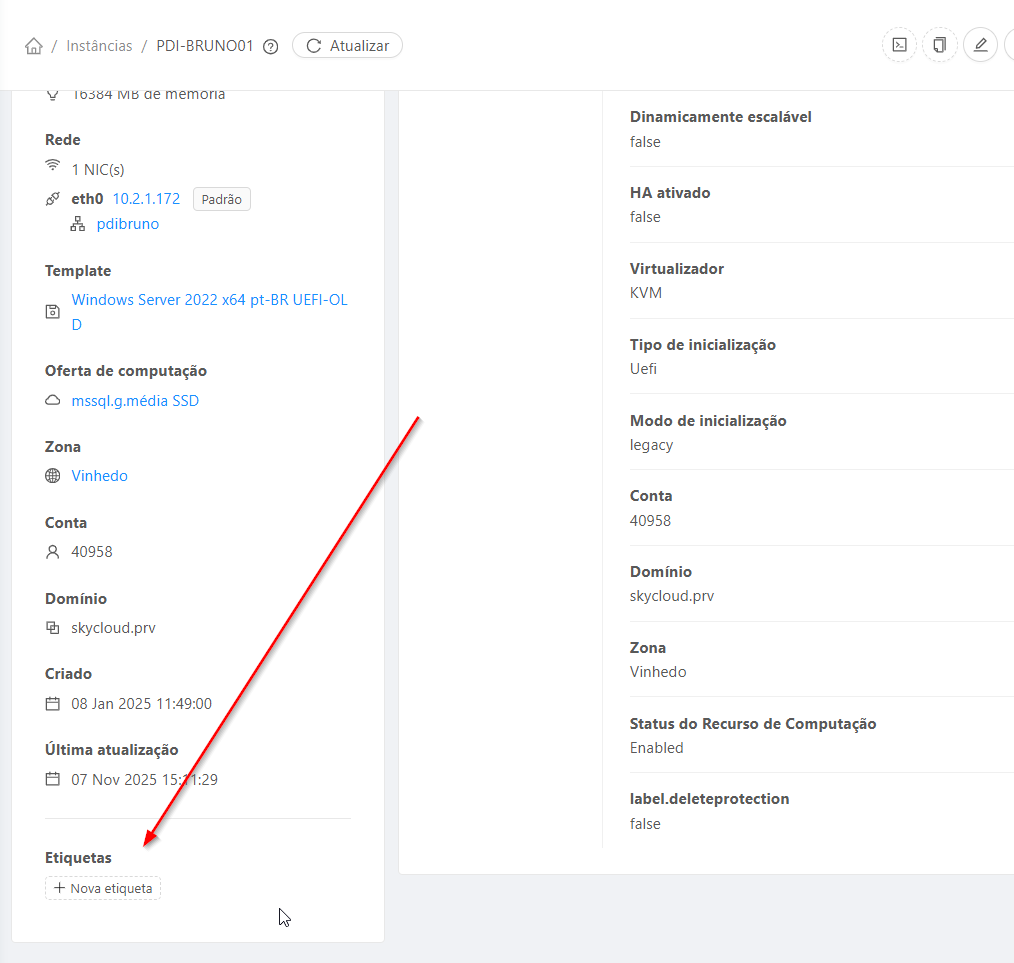This screenshot has height=963, width=1014.
Task: Go to Instâncias in the breadcrumb
Action: pos(99,46)
